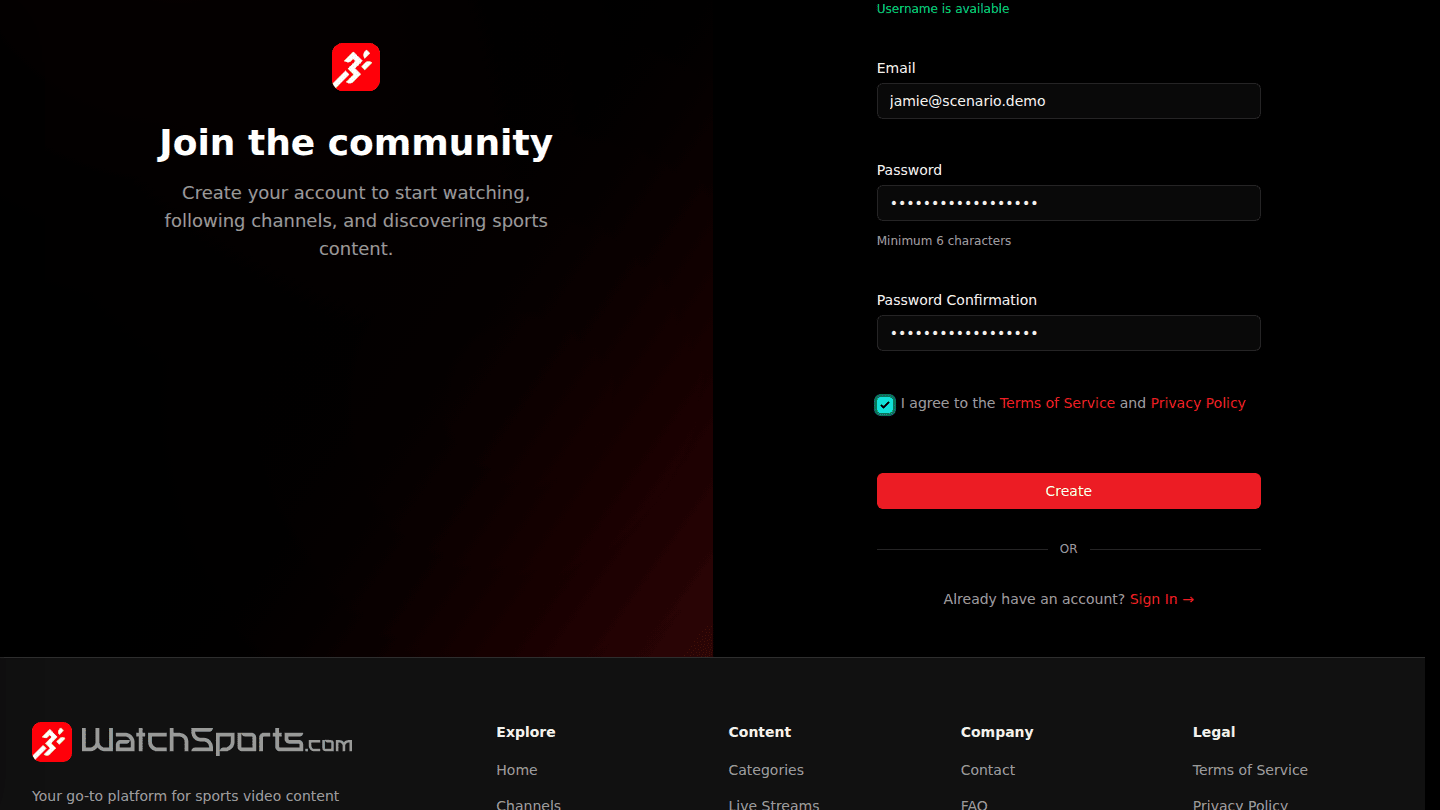
Task: Click the 'Username is available' message
Action: pyautogui.click(x=943, y=9)
